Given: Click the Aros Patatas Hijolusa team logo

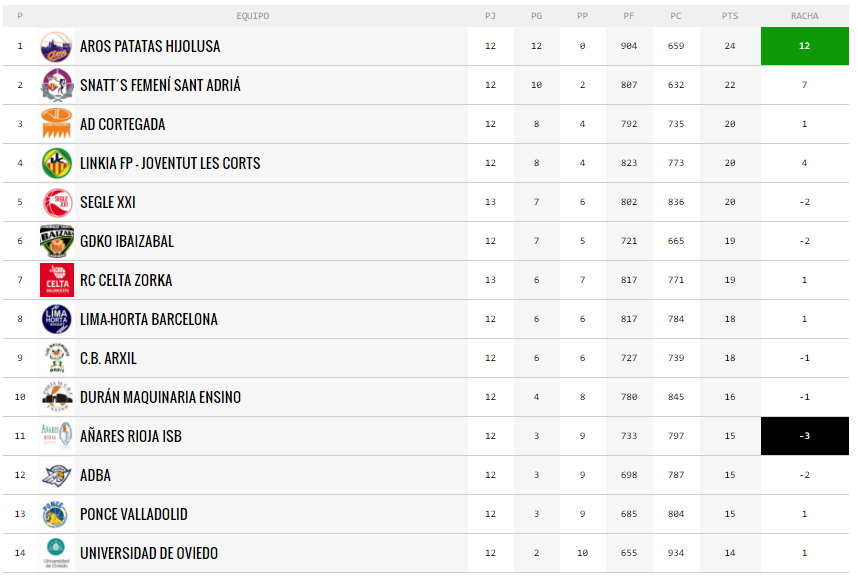Looking at the screenshot, I should coord(56,46).
